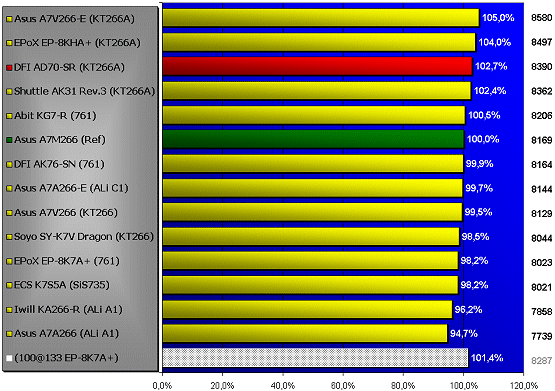Click the score value 8169

pyautogui.click(x=542, y=140)
